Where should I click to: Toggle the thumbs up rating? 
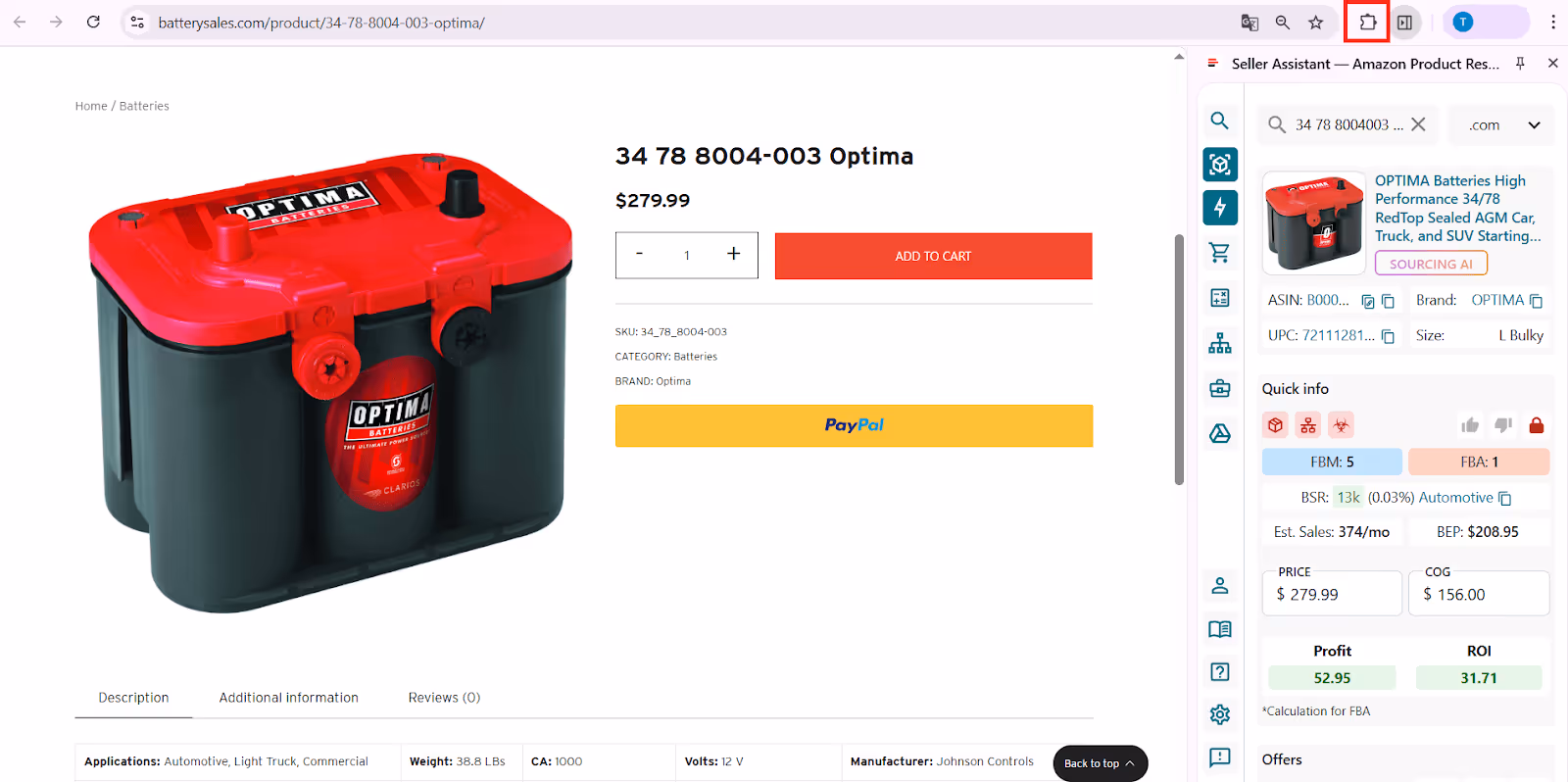[x=1470, y=424]
